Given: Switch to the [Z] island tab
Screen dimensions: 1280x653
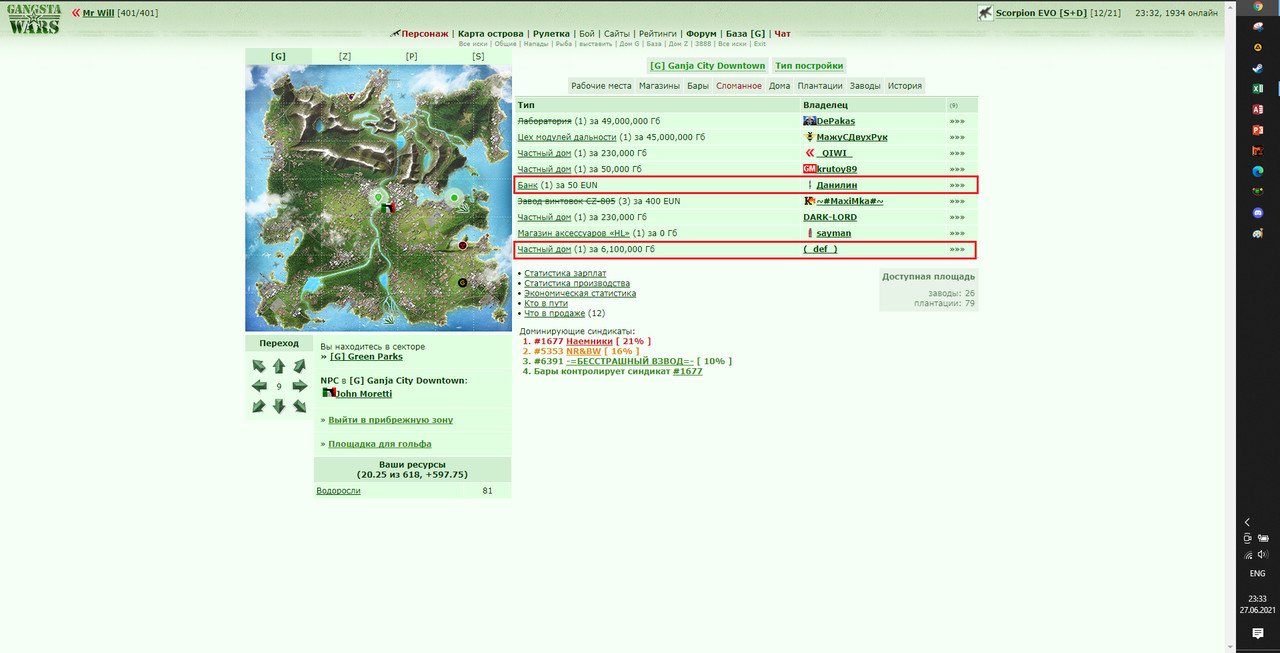Looking at the screenshot, I should pos(345,56).
